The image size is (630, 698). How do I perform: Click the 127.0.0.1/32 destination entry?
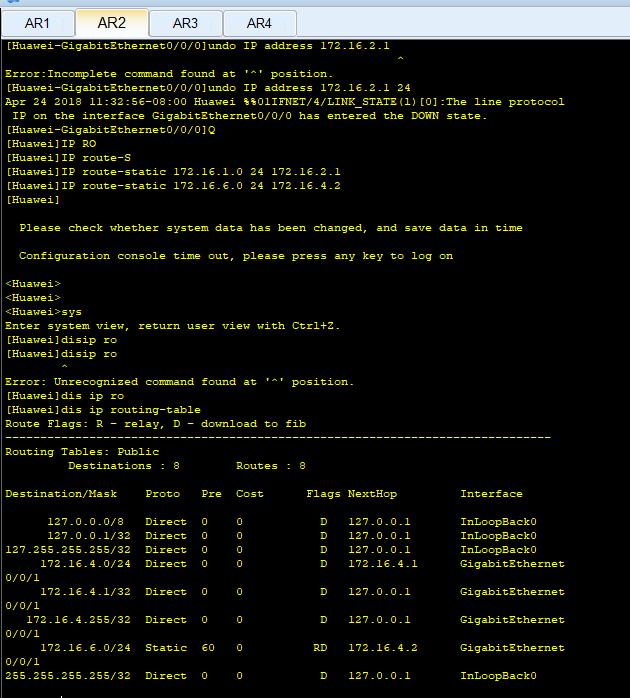[x=89, y=536]
